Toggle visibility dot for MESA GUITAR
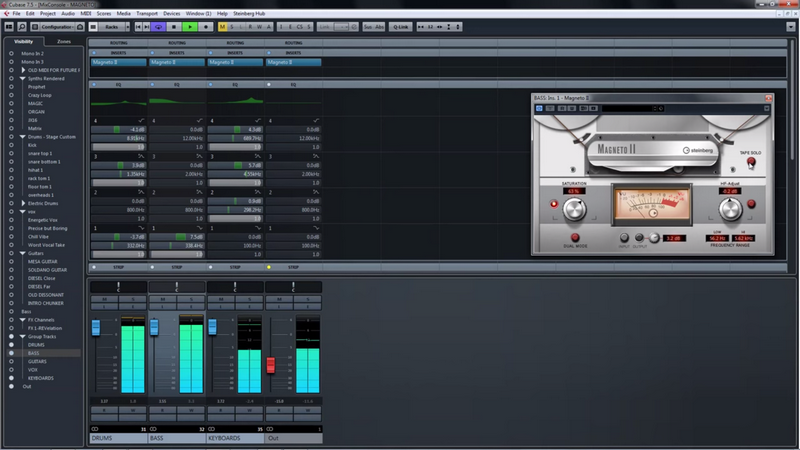Screen dimensions: 800x450 (11, 261)
